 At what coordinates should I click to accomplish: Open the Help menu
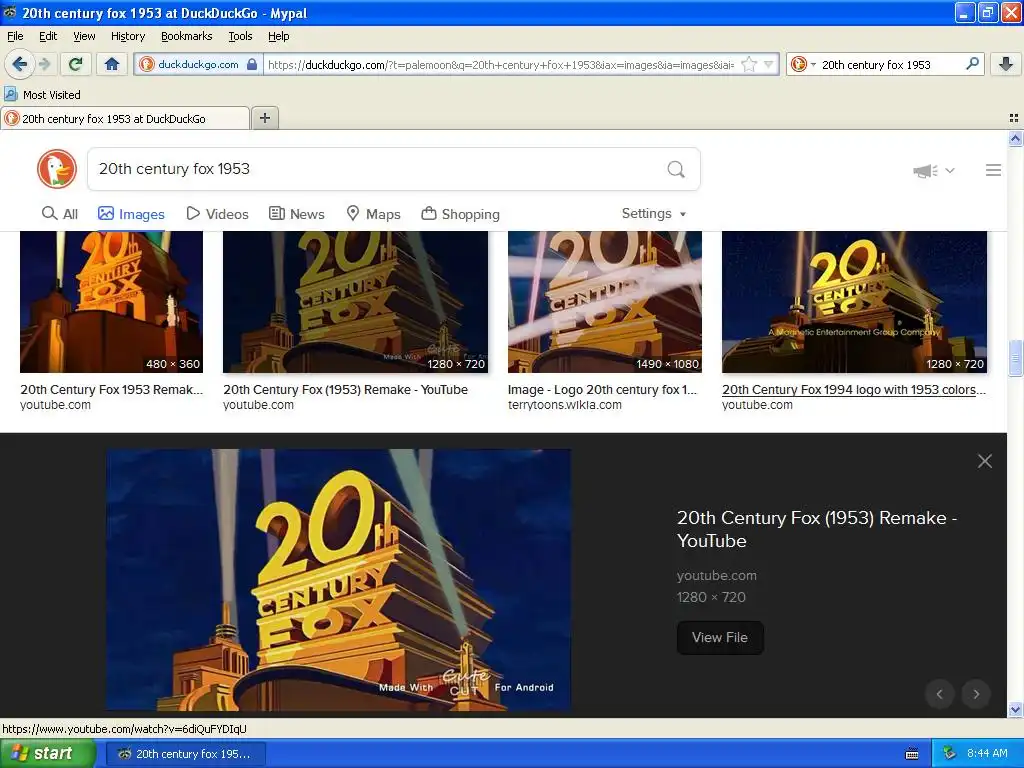coord(278,36)
